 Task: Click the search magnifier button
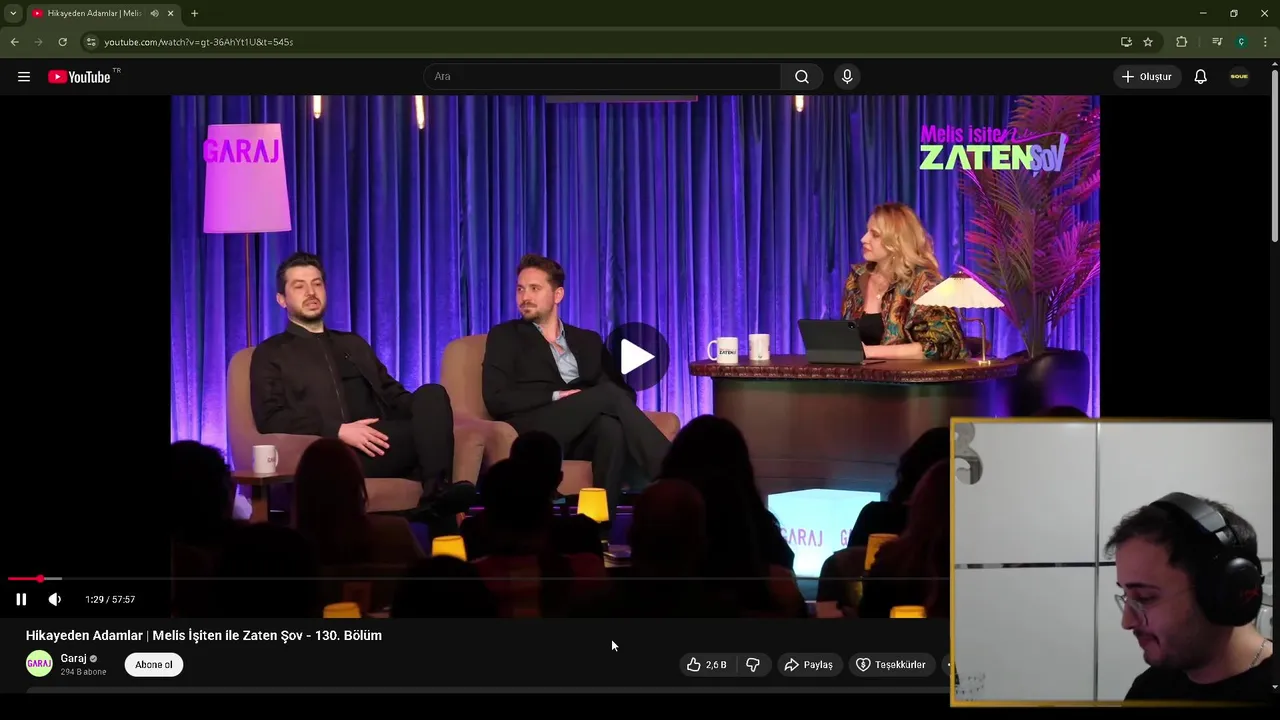[x=802, y=77]
